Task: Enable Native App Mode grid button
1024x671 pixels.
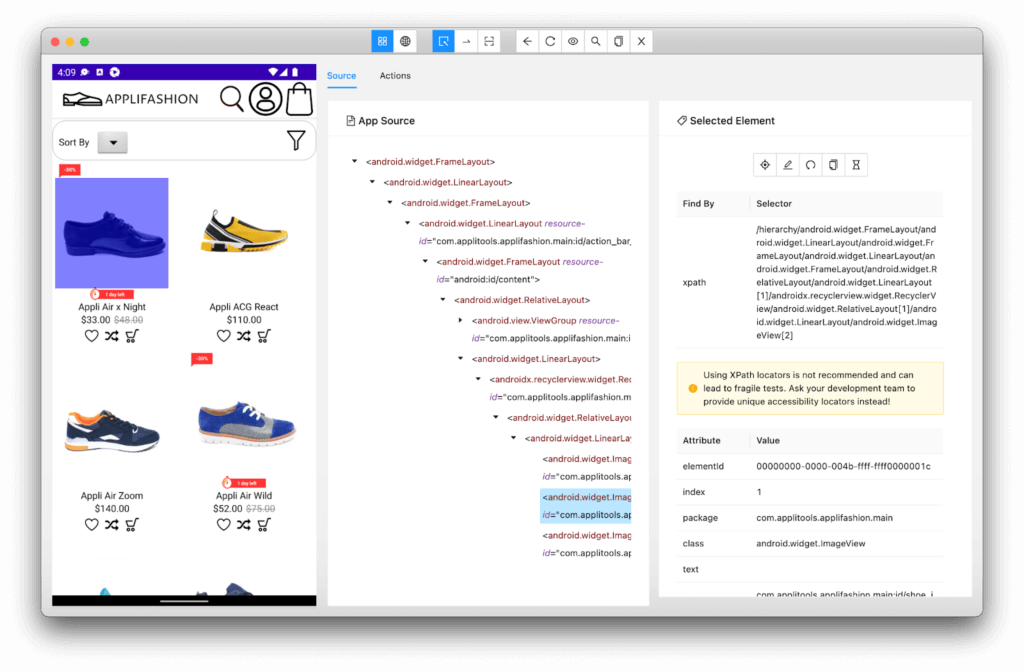Action: 382,42
